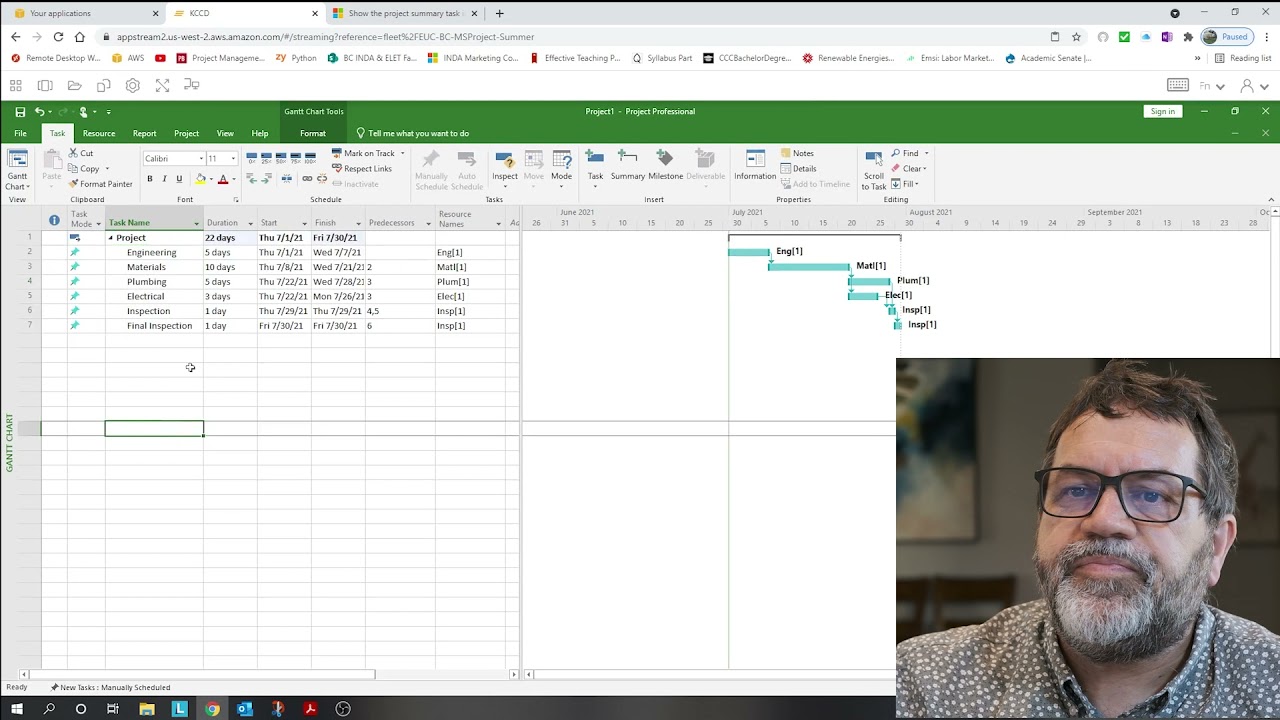Click the Indent Task arrow icon
The height and width of the screenshot is (720, 1280).
tap(266, 179)
